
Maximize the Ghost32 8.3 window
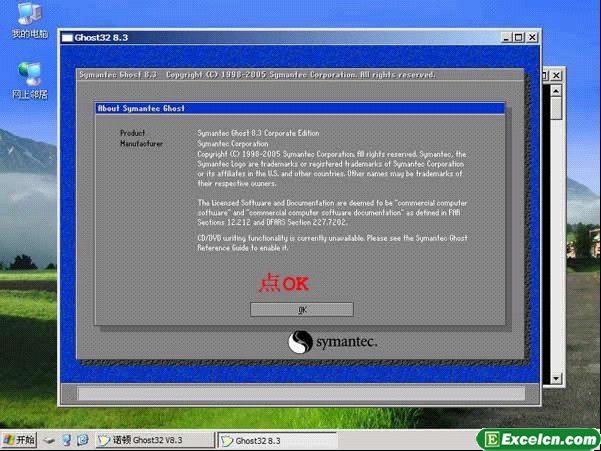(519, 37)
